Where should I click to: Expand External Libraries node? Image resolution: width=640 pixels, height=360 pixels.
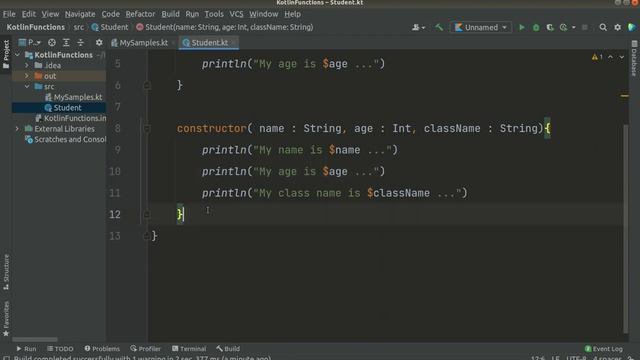pos(18,129)
